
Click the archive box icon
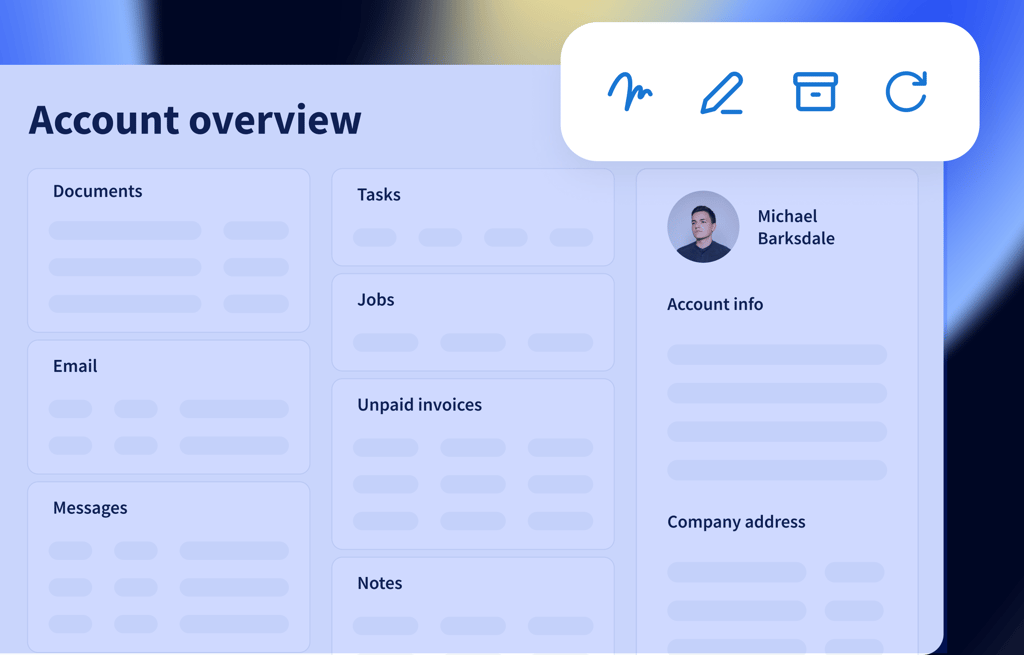click(815, 92)
